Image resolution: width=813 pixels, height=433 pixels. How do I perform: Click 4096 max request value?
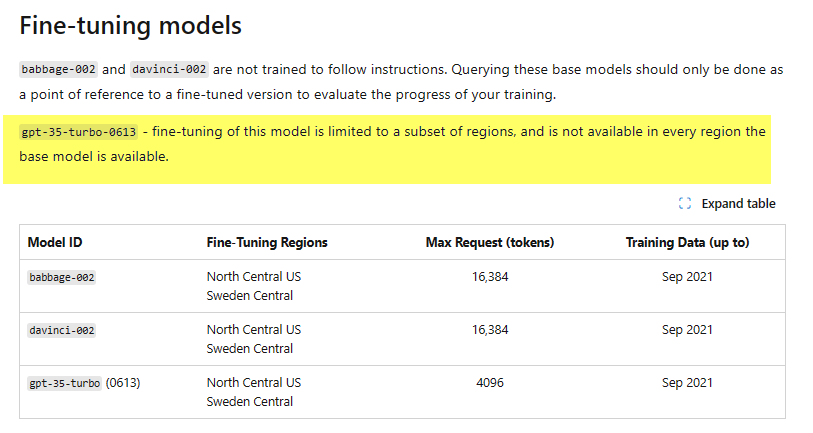point(490,383)
